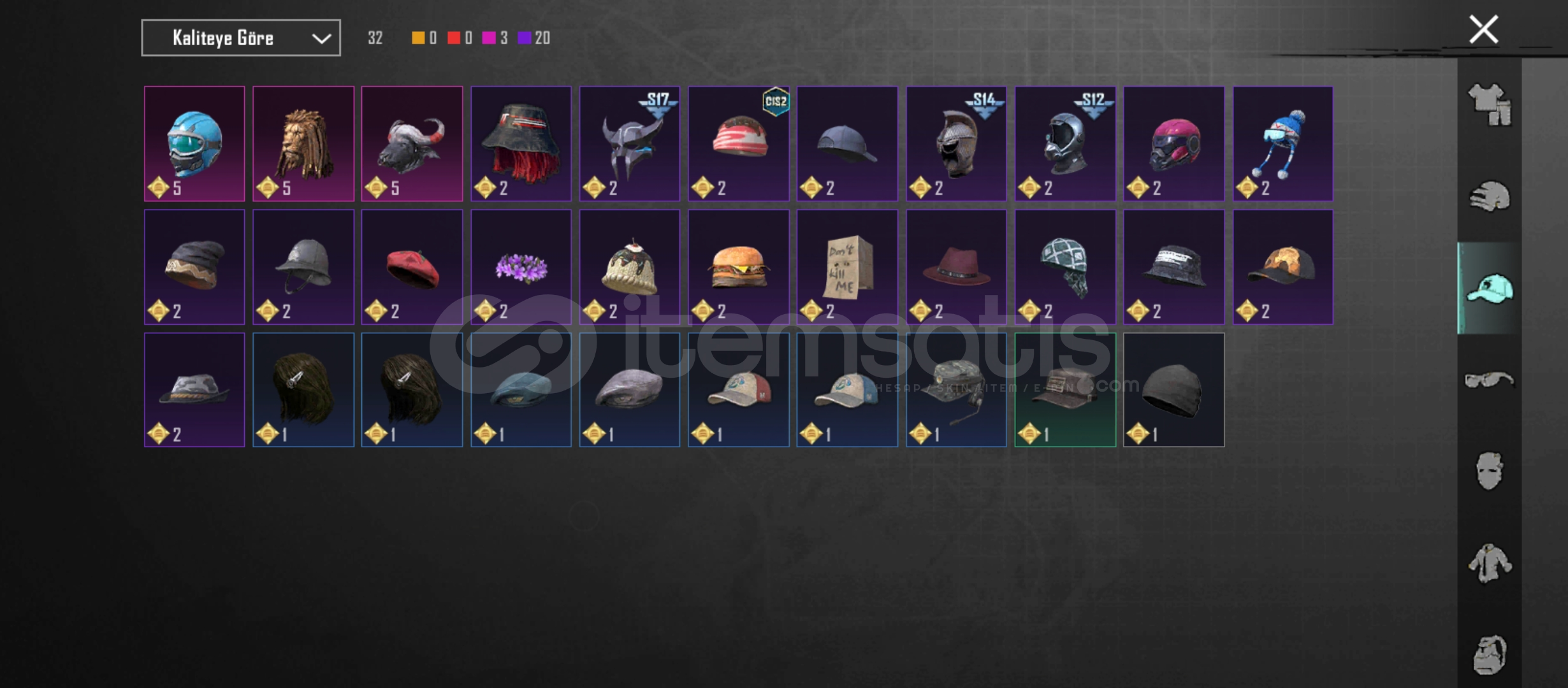The image size is (1568, 688).
Task: Open the glasses category icon
Action: point(1490,380)
